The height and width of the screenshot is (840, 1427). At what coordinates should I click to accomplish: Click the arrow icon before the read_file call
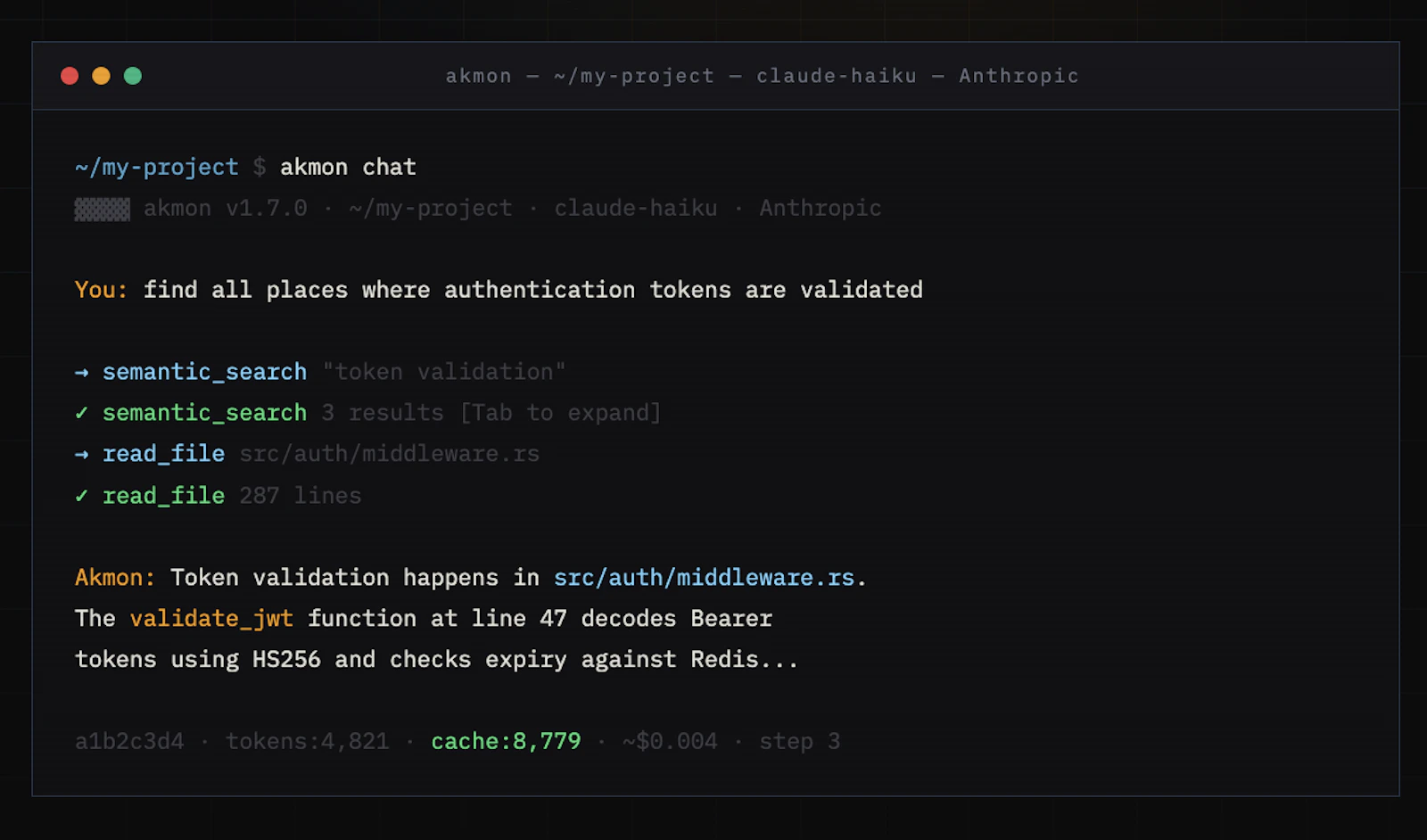click(82, 454)
